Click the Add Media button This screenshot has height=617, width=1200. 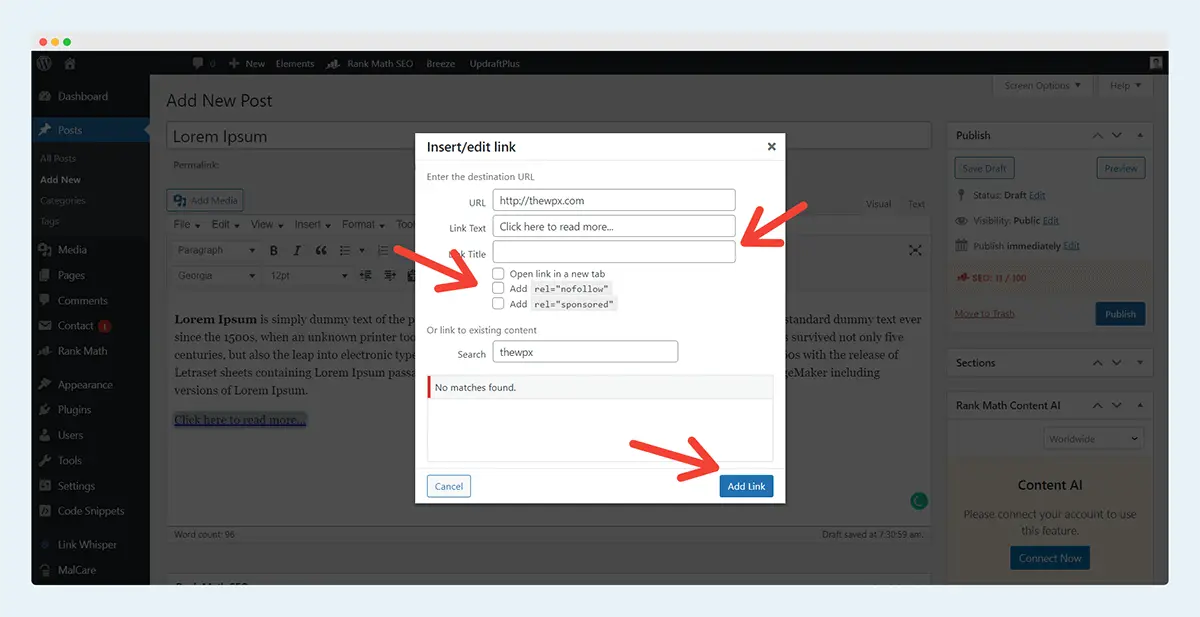coord(206,200)
